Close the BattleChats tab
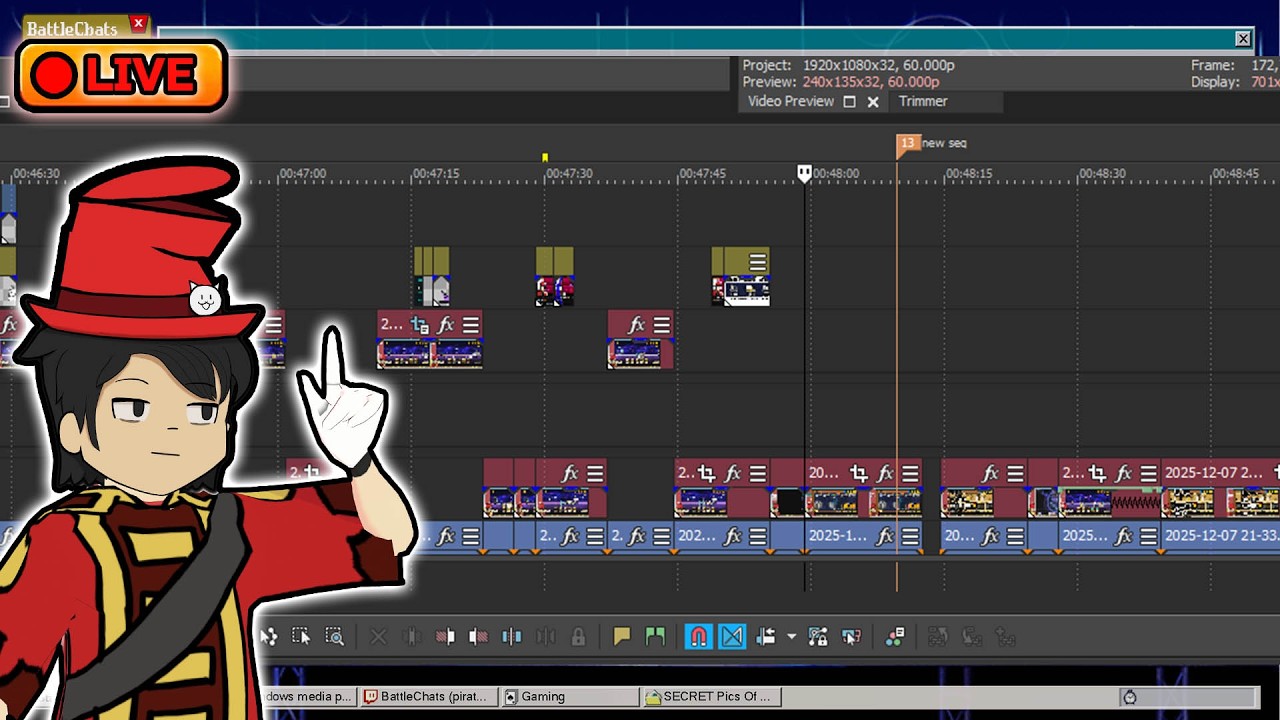This screenshot has width=1280, height=720. [138, 23]
